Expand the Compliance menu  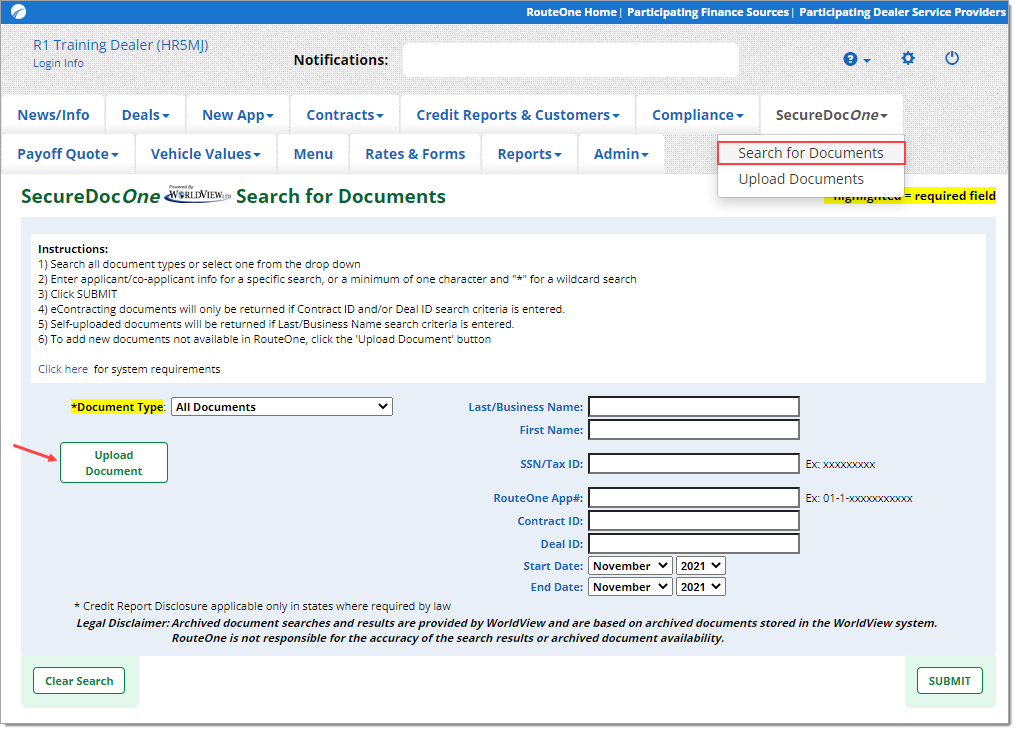coord(697,115)
